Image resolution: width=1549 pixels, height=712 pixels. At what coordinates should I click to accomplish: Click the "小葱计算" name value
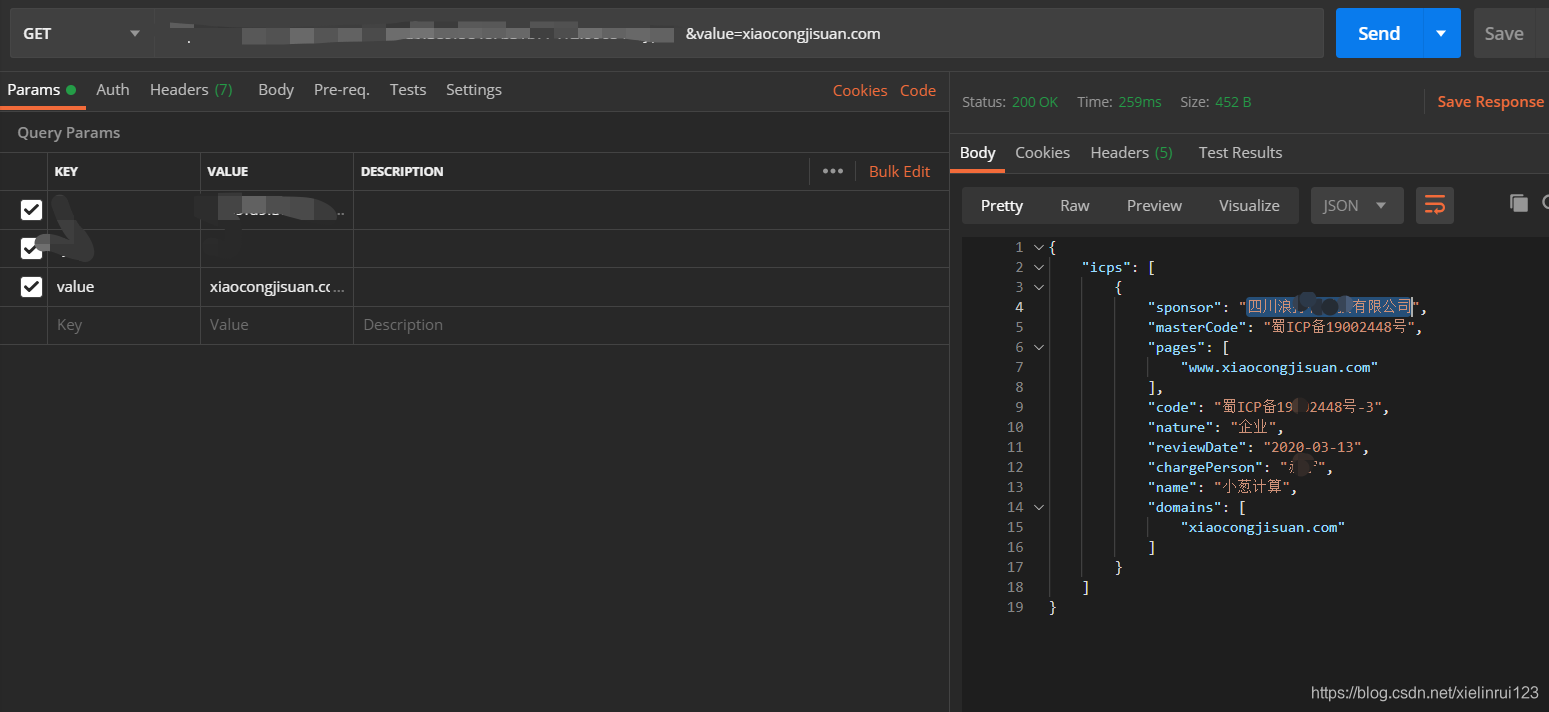coord(1251,487)
